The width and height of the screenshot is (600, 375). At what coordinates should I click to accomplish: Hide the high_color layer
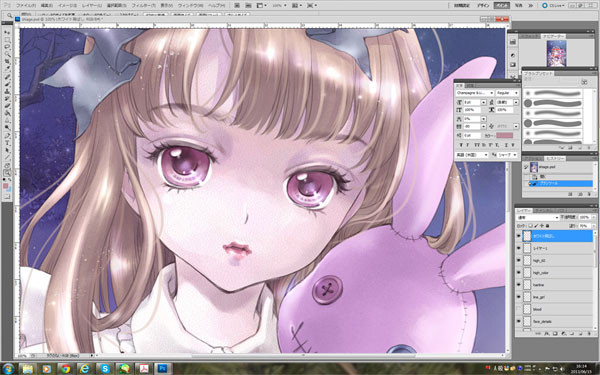(x=518, y=273)
